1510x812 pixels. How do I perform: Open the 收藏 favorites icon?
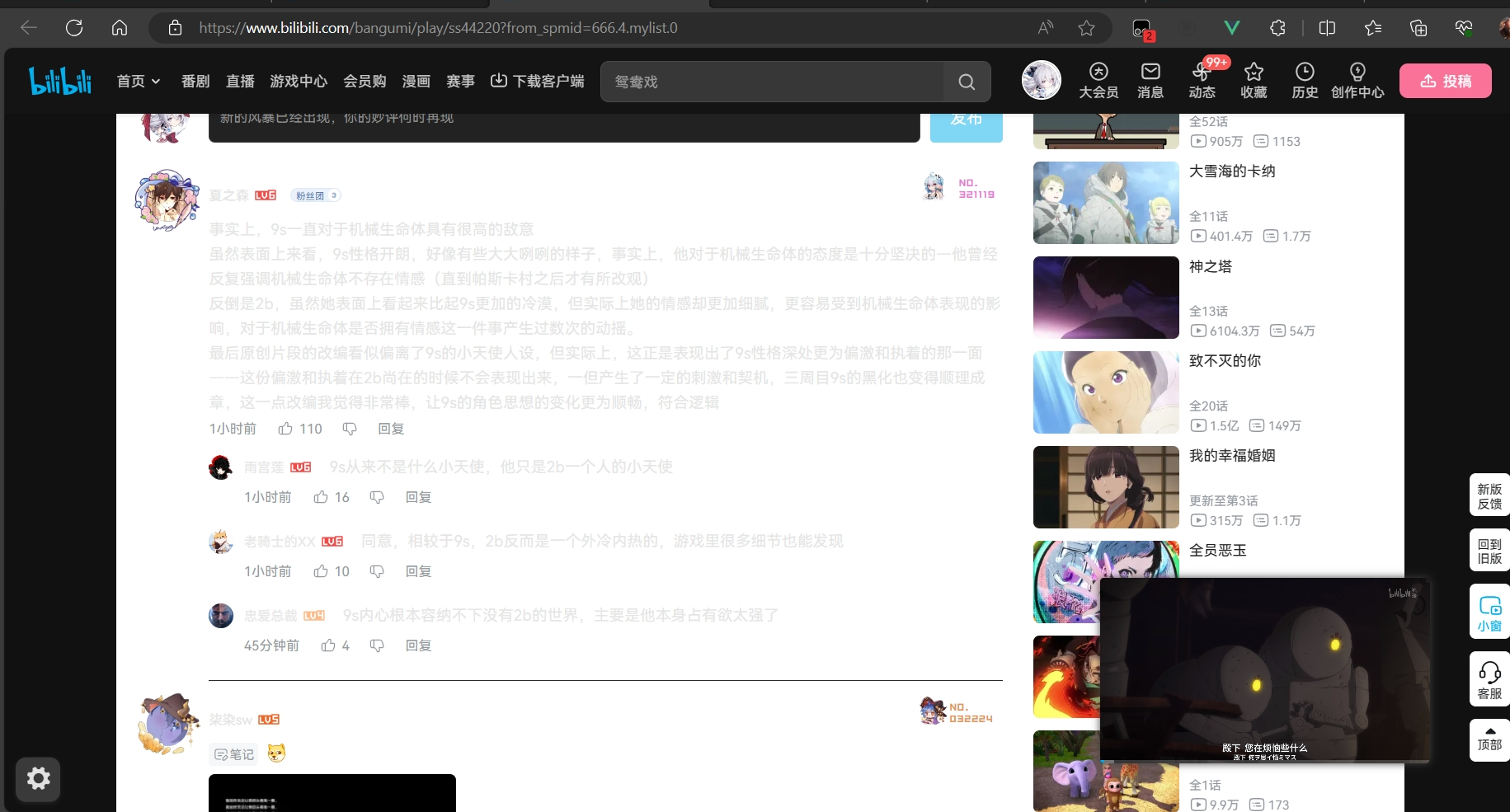point(1253,71)
